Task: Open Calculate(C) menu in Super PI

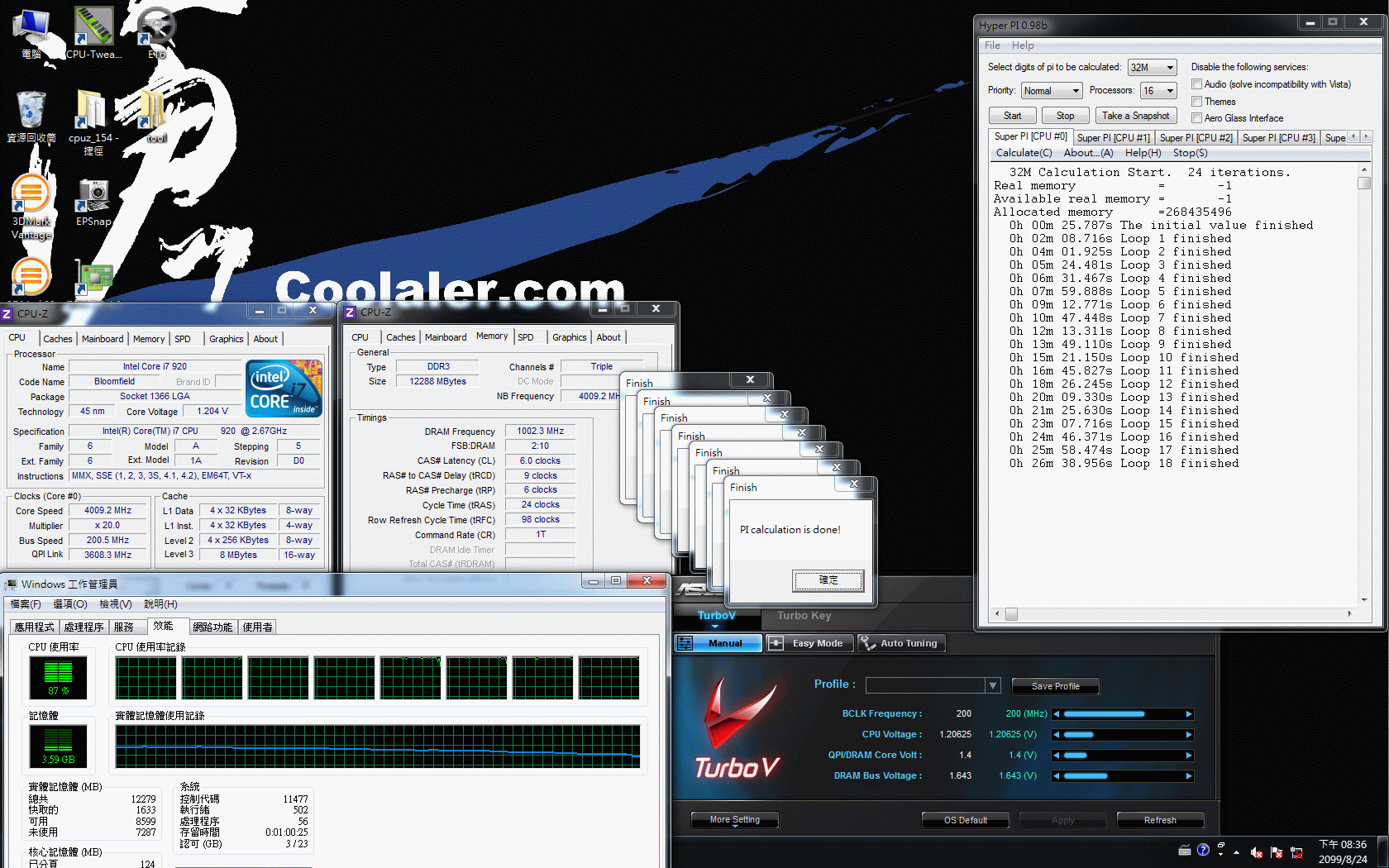Action: 1024,153
